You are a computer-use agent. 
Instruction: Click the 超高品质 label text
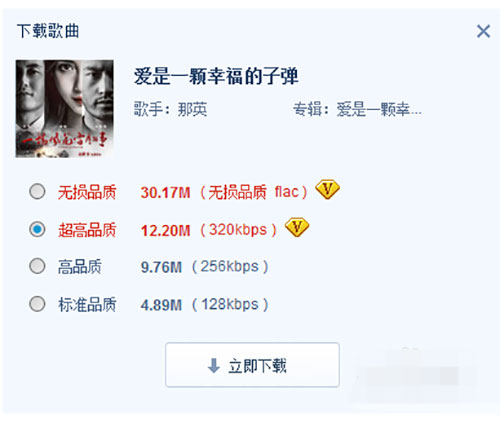tap(87, 230)
